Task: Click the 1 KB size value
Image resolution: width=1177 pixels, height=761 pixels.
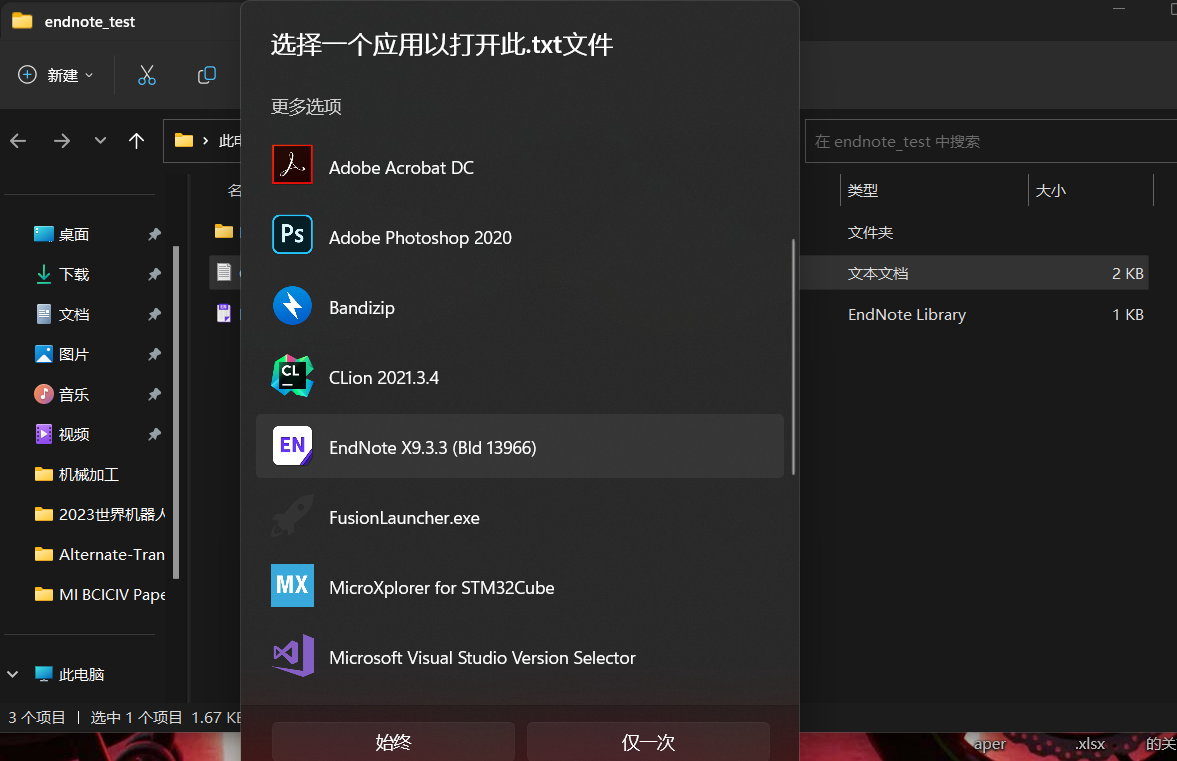Action: [x=1127, y=314]
